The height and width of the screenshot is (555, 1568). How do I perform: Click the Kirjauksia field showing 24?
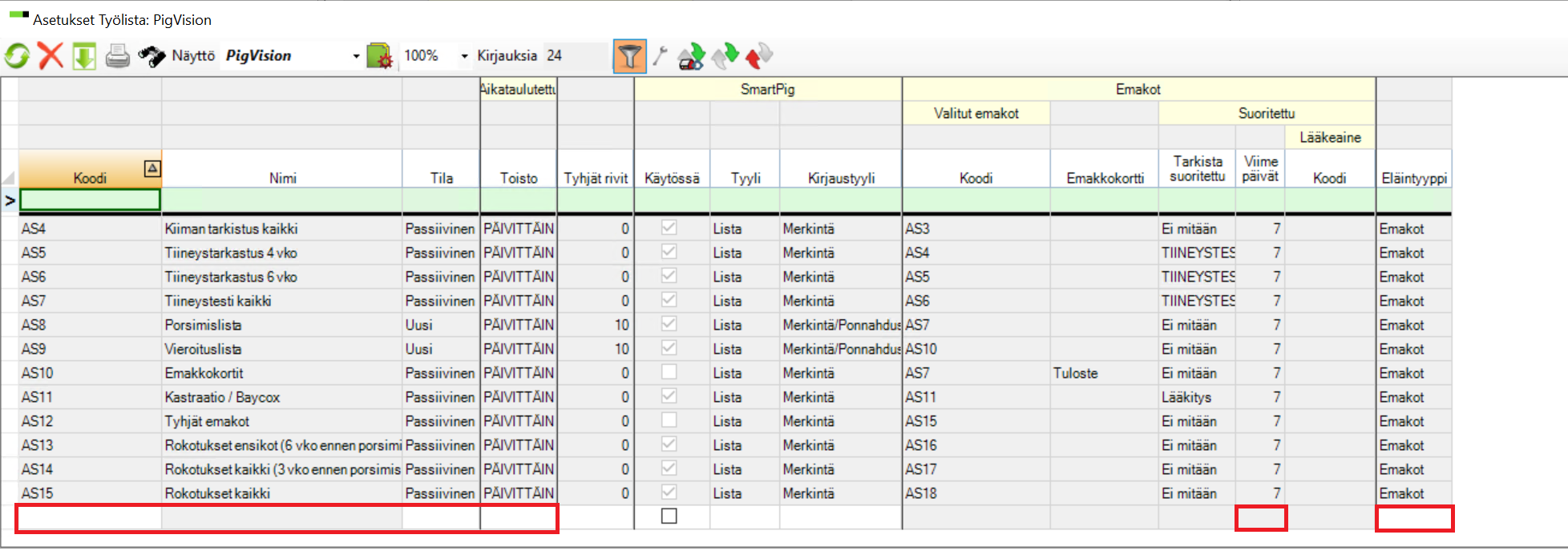(x=575, y=56)
